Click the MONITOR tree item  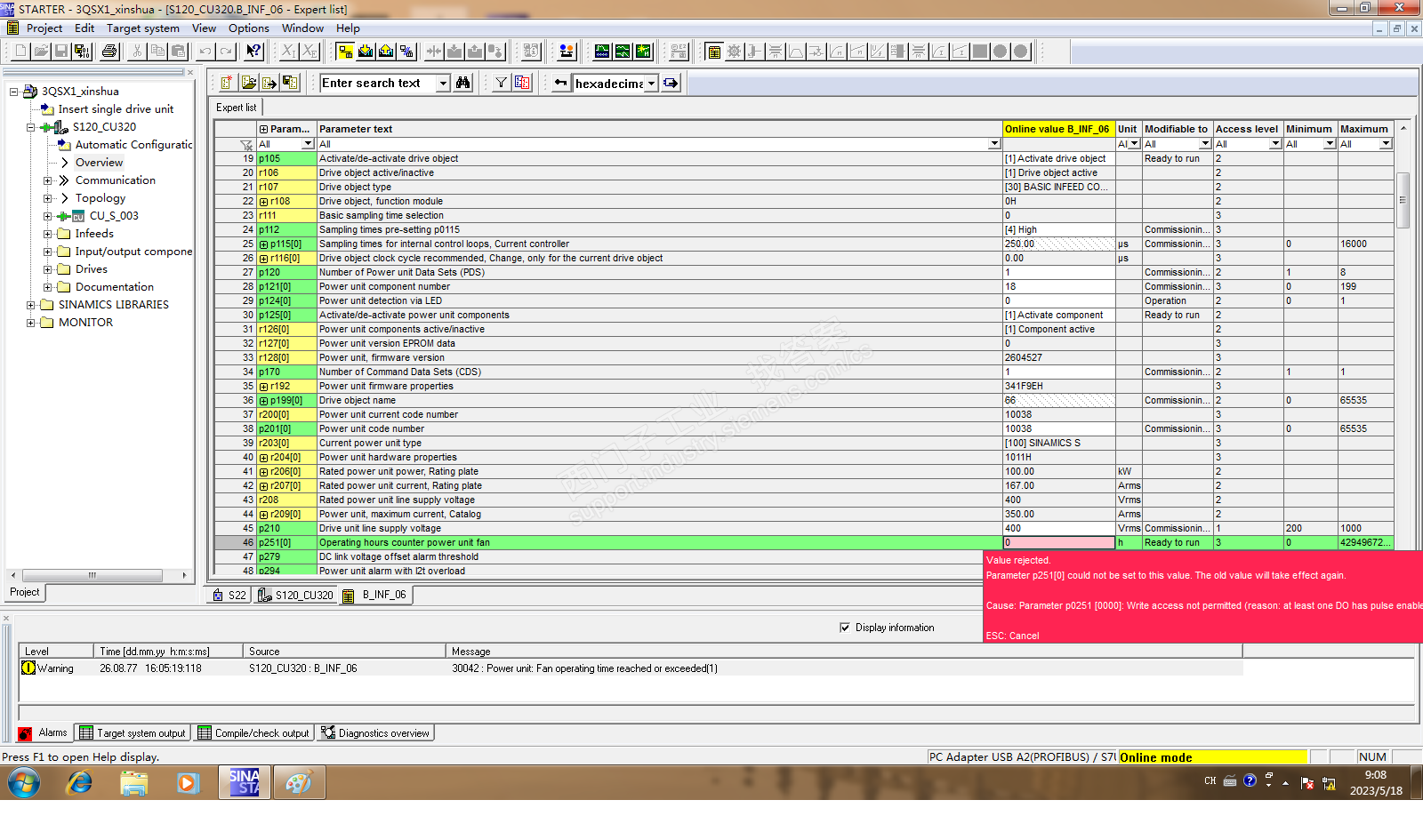85,323
